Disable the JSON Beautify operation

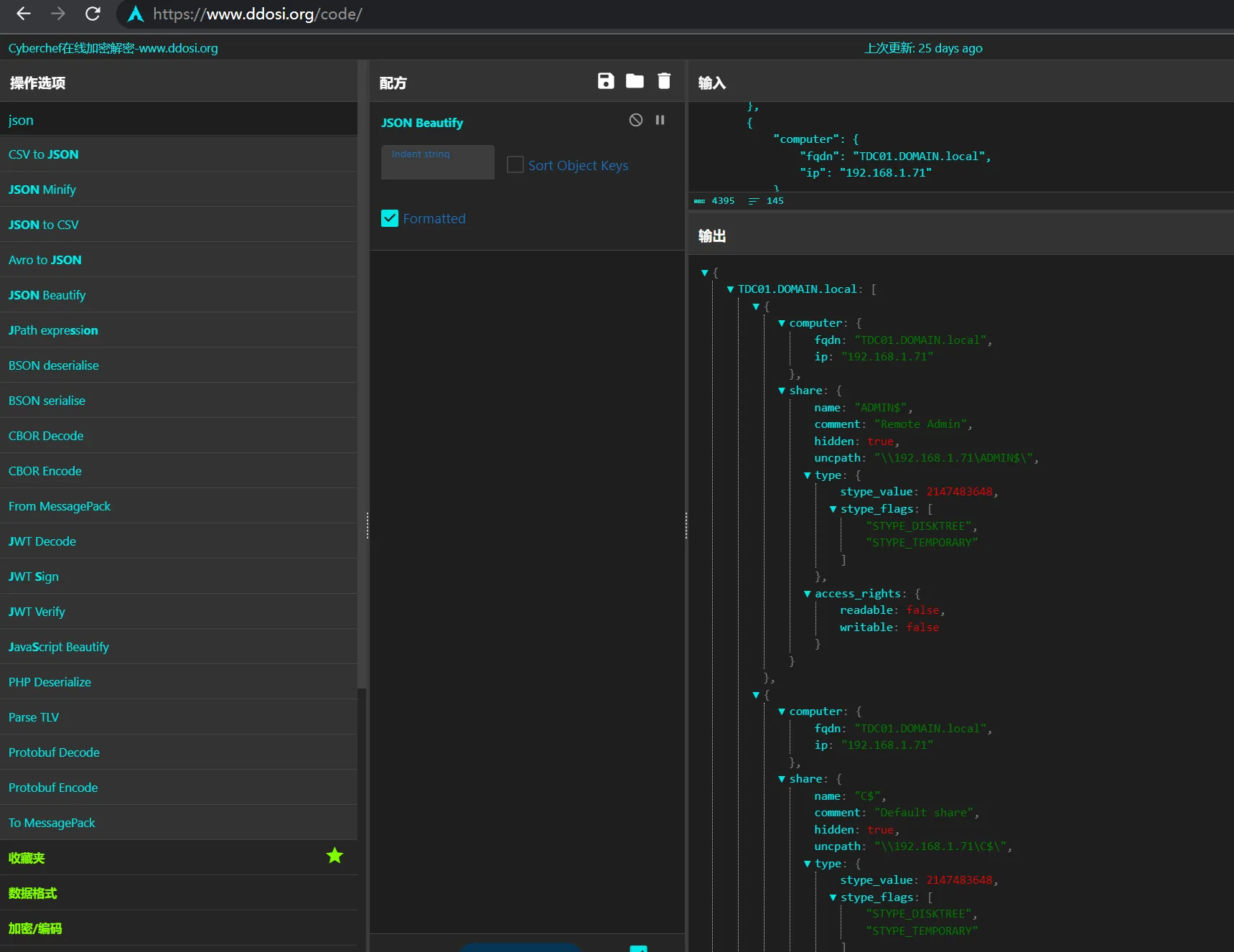(636, 120)
